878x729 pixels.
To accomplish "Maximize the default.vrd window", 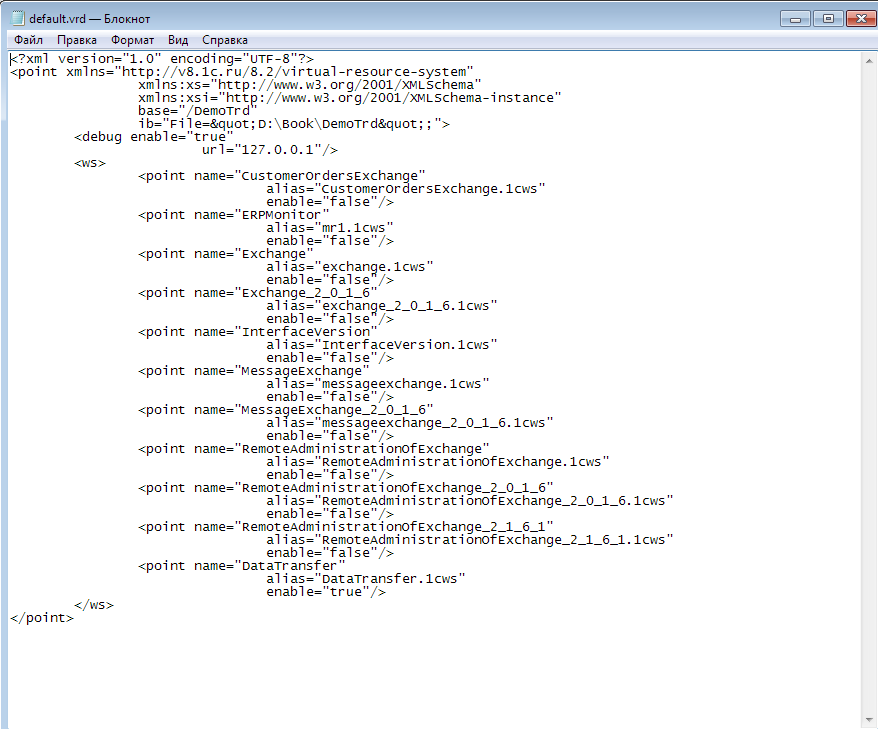I will click(827, 18).
